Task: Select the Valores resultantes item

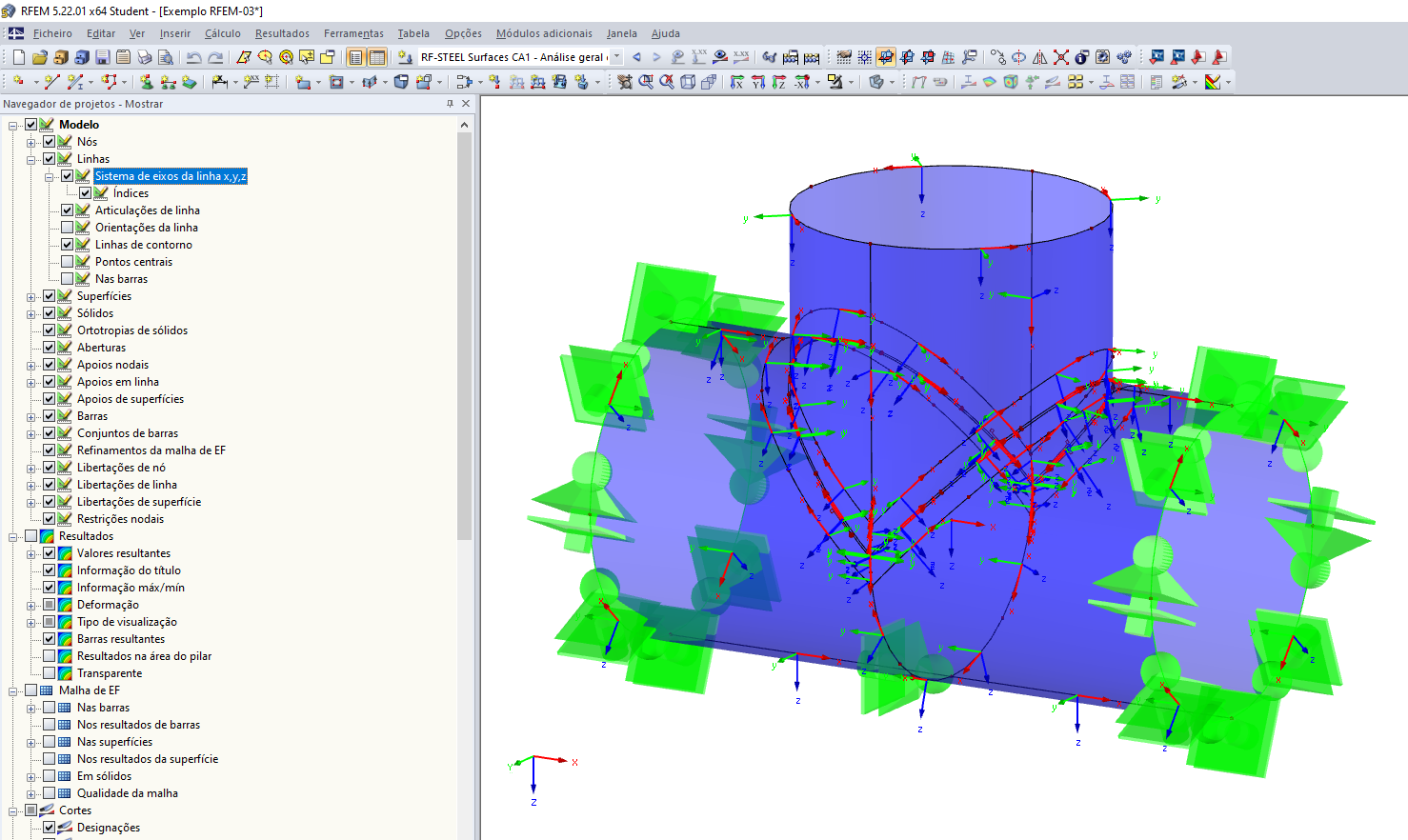Action: [124, 553]
